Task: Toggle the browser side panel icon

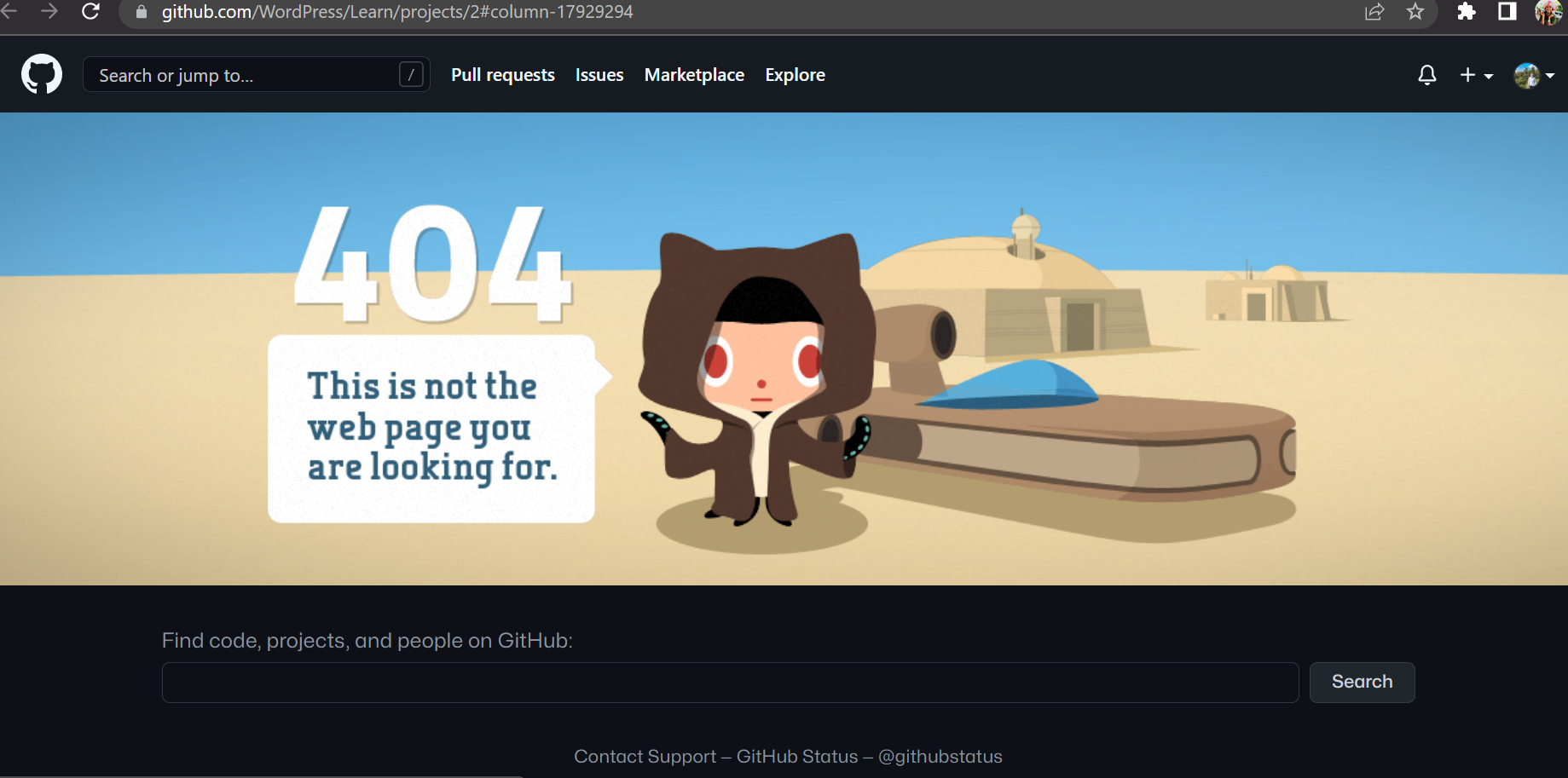Action: pos(1506,12)
